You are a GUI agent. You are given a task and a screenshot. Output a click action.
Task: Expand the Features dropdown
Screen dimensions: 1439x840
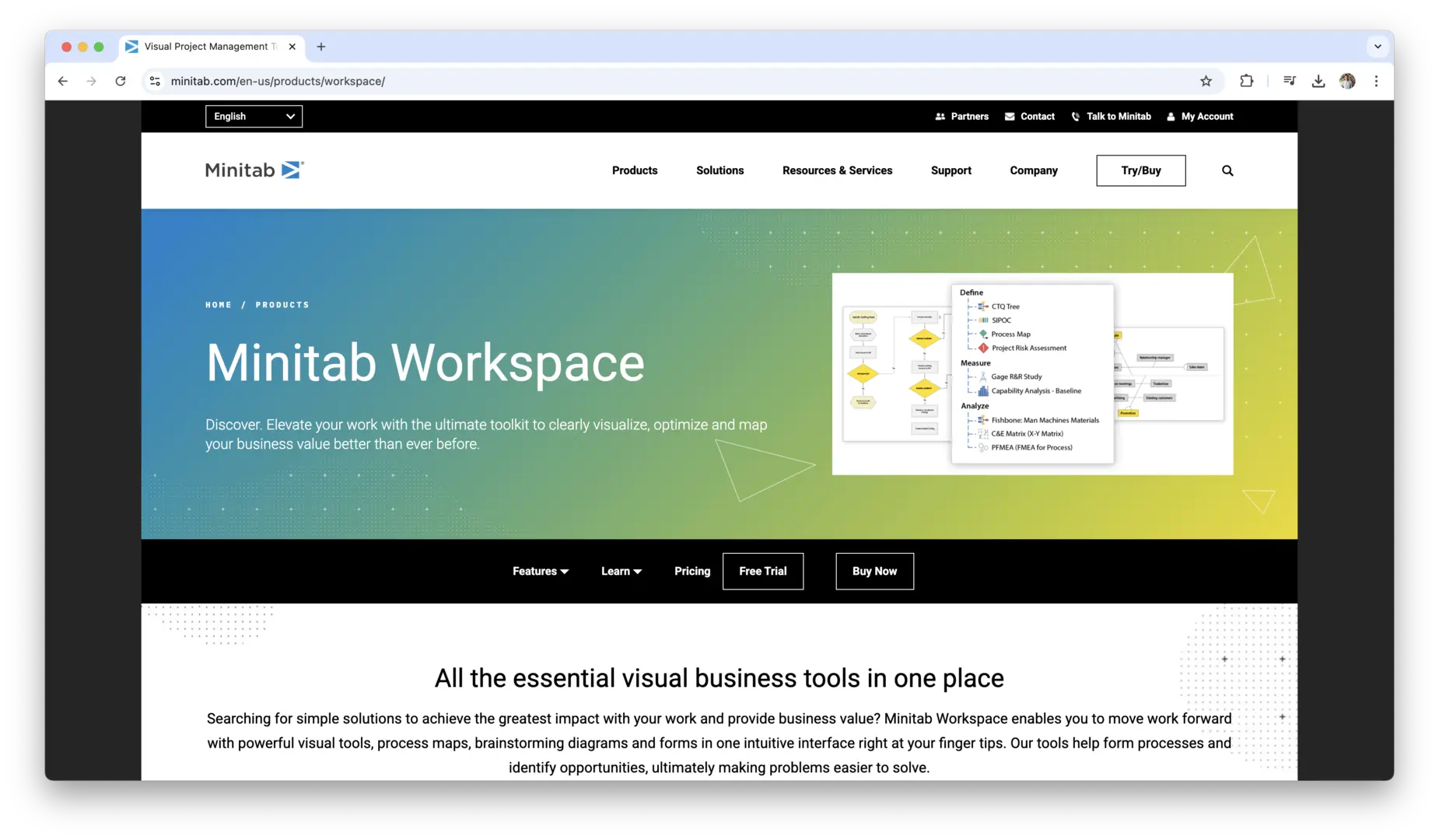pos(540,571)
